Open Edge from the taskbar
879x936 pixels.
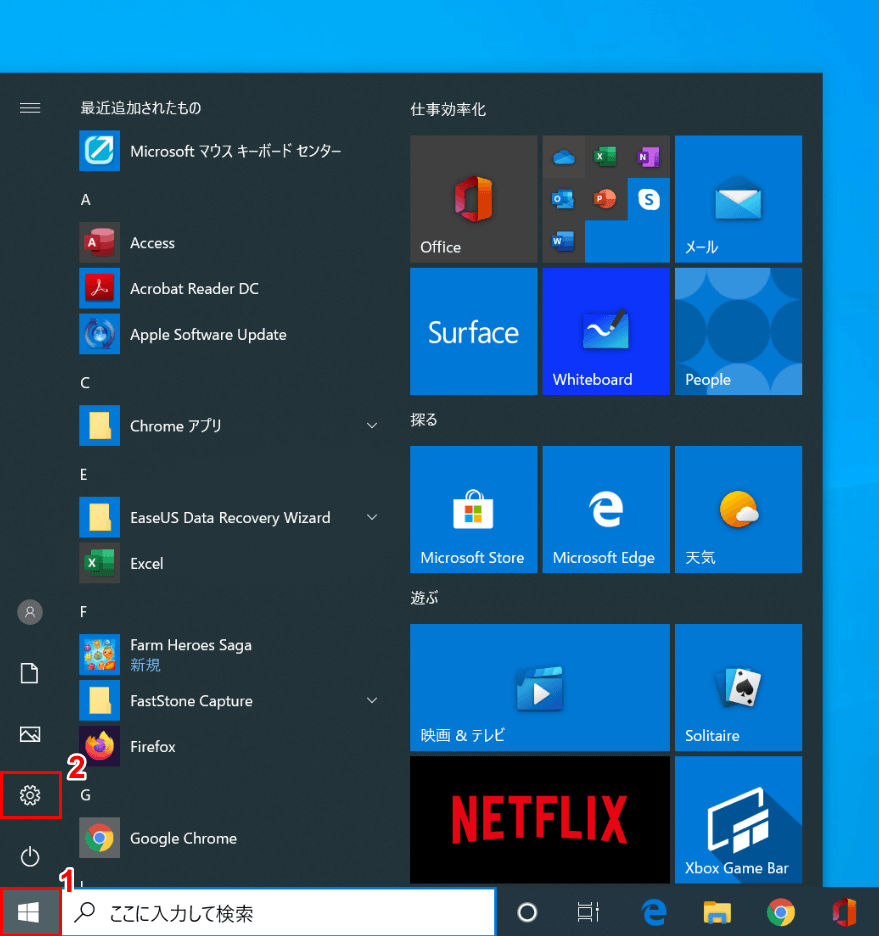pyautogui.click(x=654, y=912)
